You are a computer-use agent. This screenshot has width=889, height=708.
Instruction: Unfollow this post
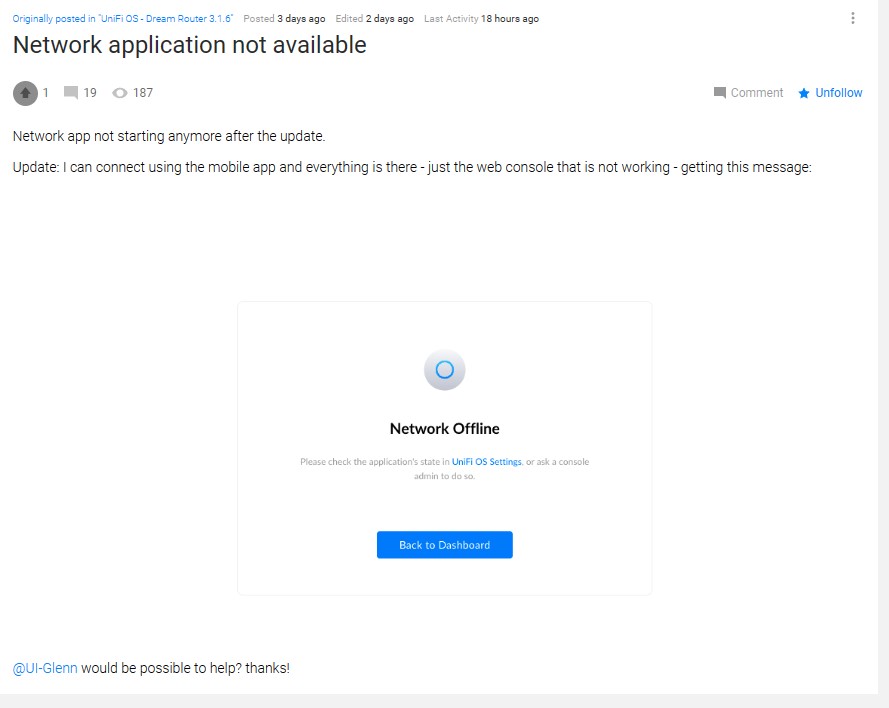[839, 93]
